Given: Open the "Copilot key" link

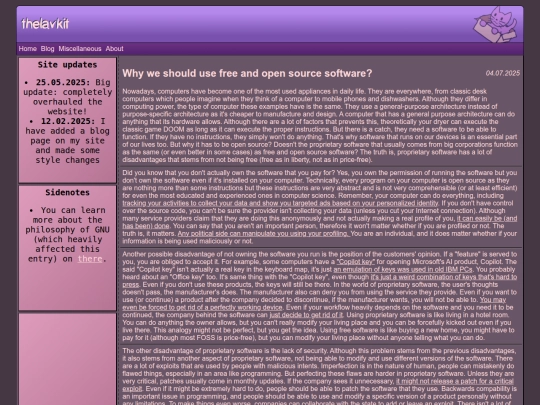Looking at the screenshot, I should [x=355, y=262].
